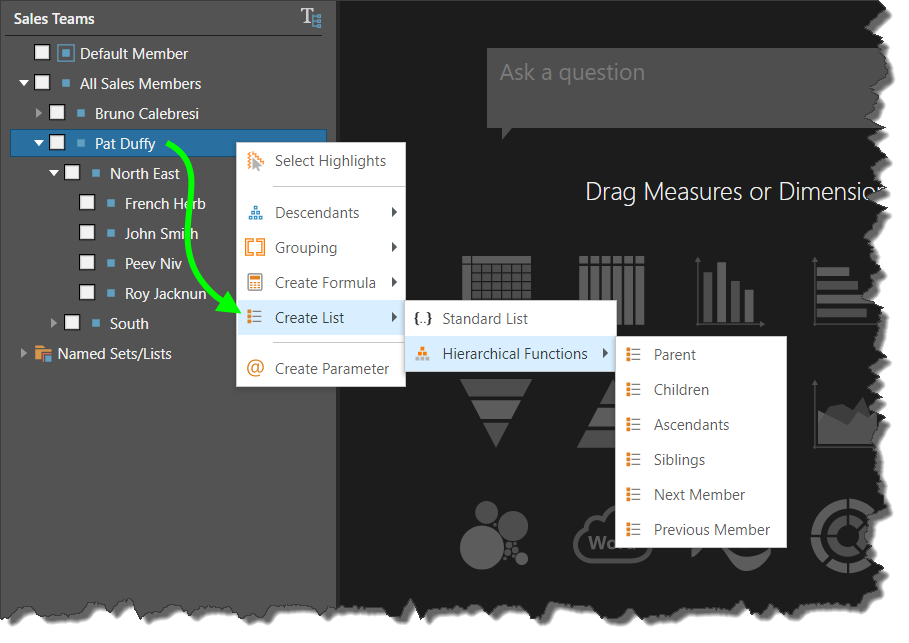Image resolution: width=909 pixels, height=643 pixels.
Task: Check the North East checkbox
Action: [x=72, y=172]
